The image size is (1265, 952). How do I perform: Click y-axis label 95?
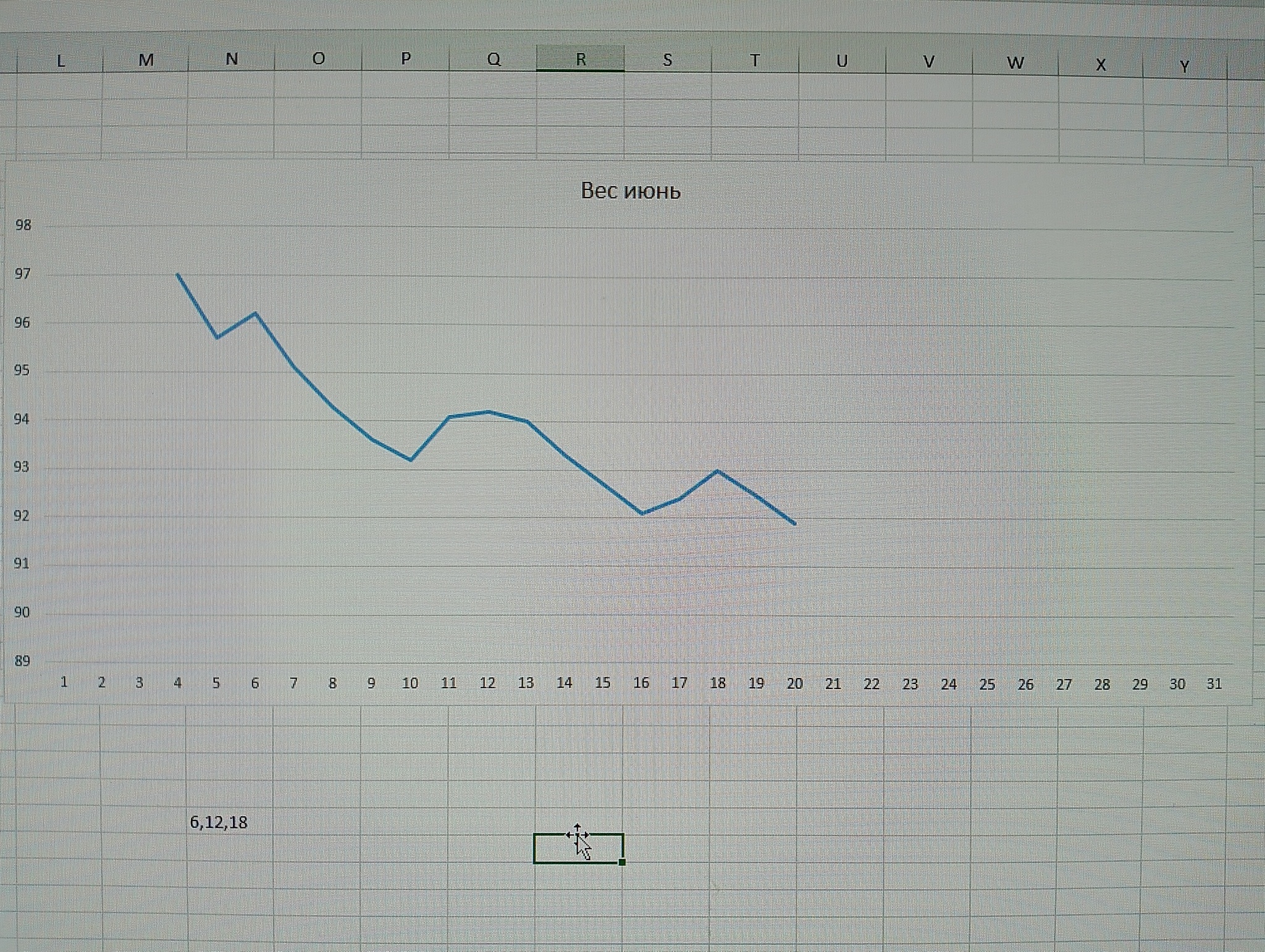[x=22, y=370]
